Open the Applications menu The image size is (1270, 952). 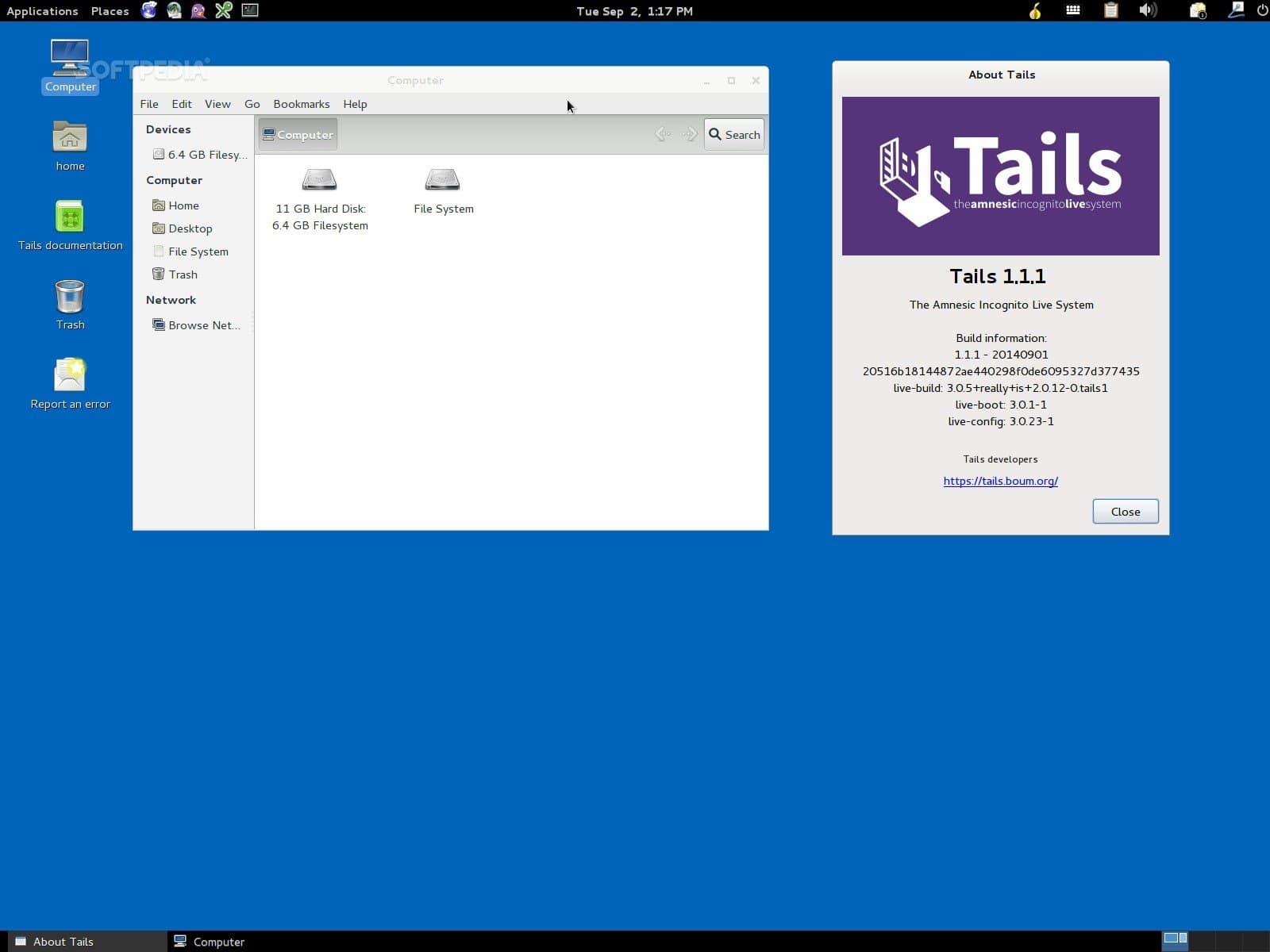tap(42, 10)
